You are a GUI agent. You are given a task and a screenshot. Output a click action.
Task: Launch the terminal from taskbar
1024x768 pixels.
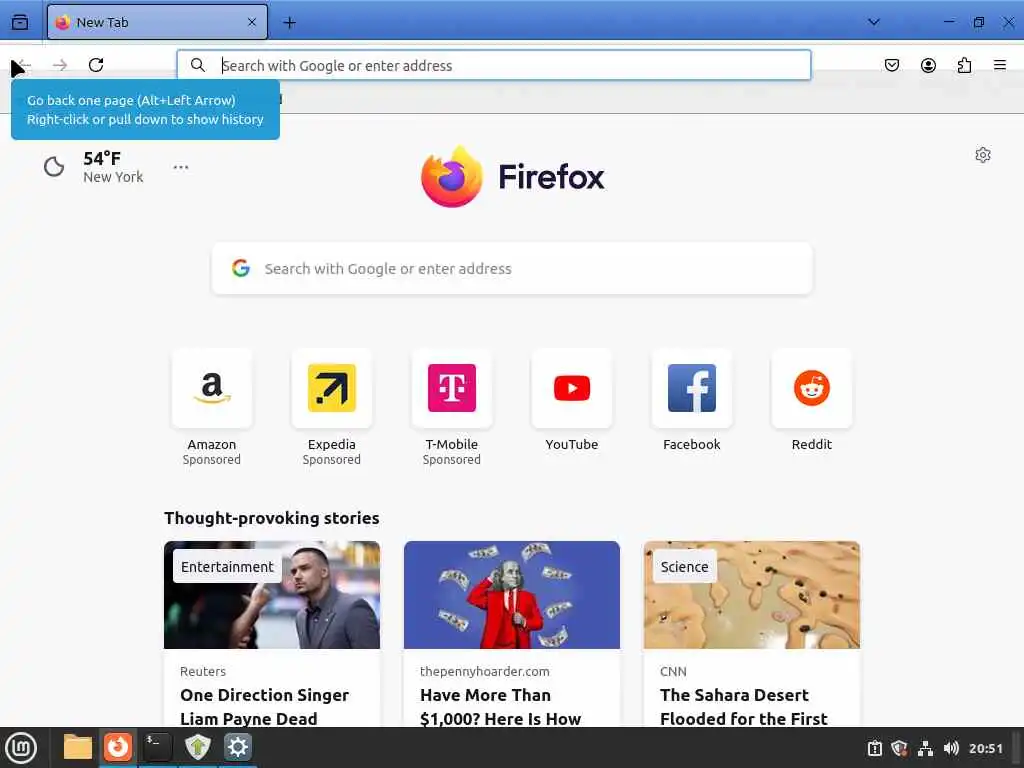pos(157,747)
